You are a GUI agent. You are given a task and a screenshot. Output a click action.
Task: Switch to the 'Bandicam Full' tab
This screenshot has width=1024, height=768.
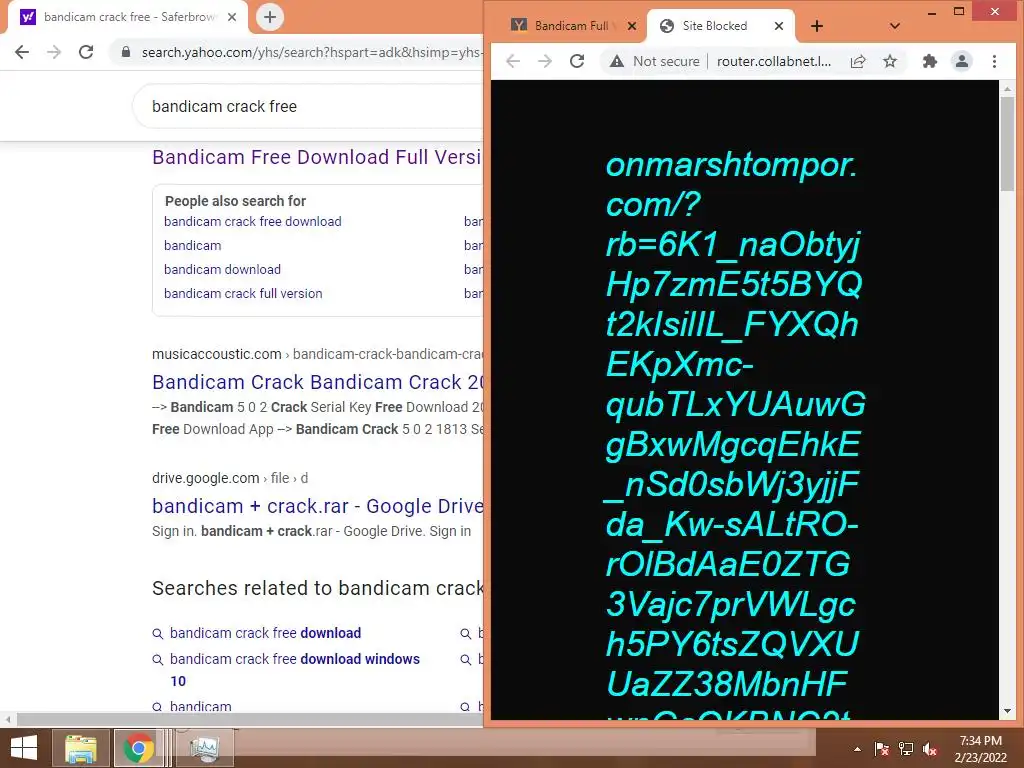click(571, 26)
